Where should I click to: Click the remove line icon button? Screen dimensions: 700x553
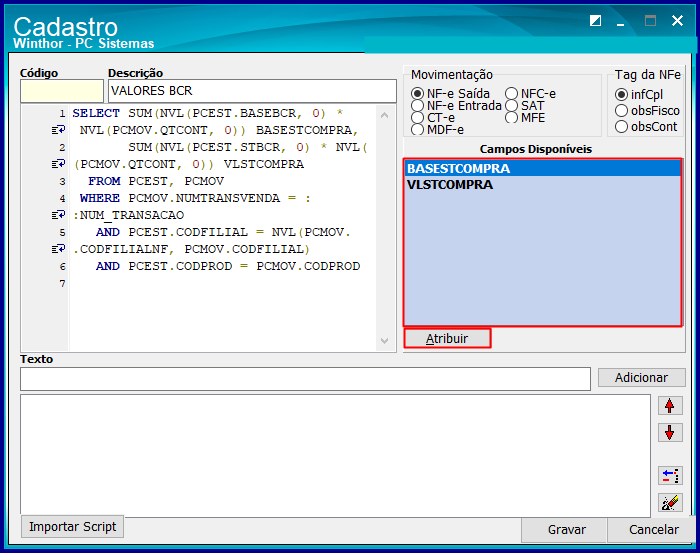click(x=670, y=475)
